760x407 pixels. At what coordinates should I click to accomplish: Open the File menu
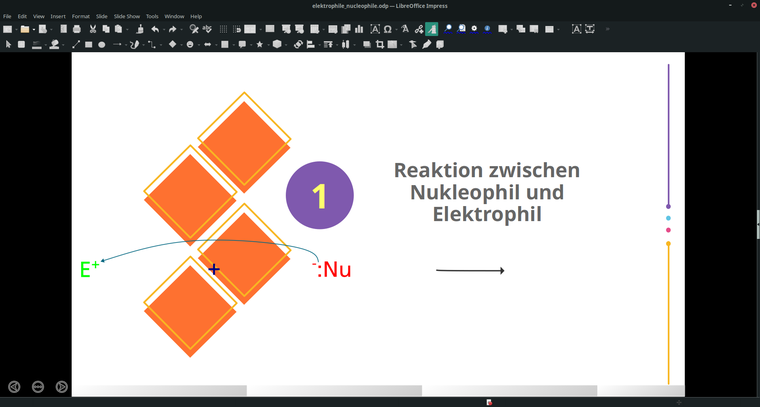[7, 16]
